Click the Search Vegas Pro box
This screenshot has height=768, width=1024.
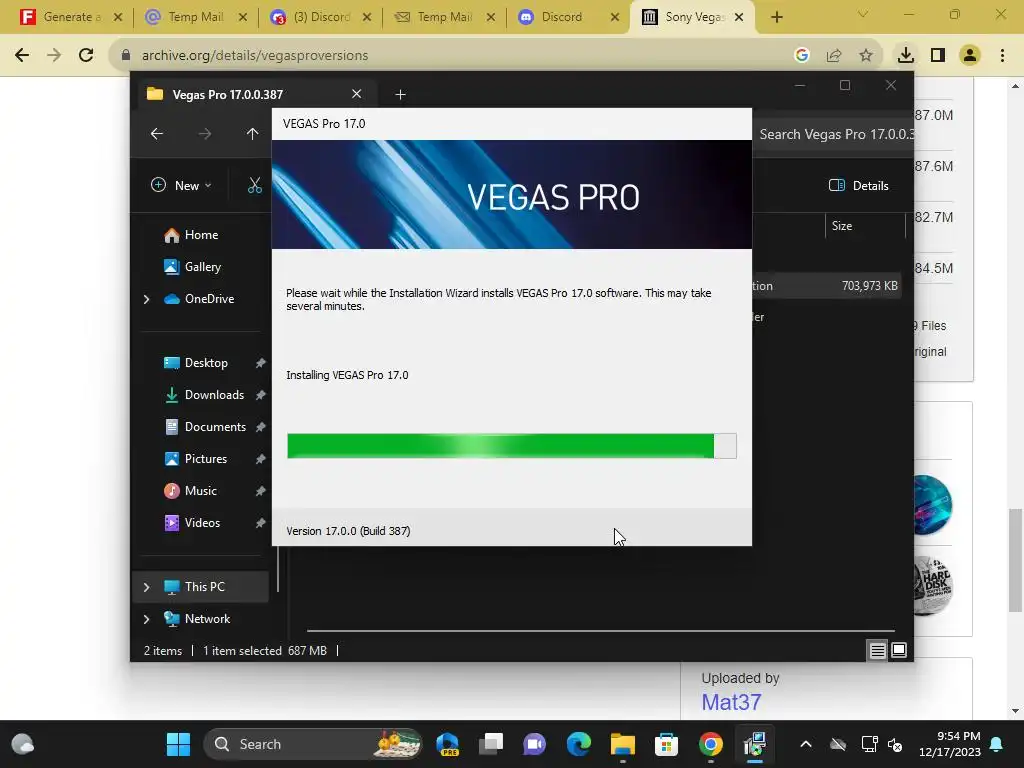click(833, 134)
